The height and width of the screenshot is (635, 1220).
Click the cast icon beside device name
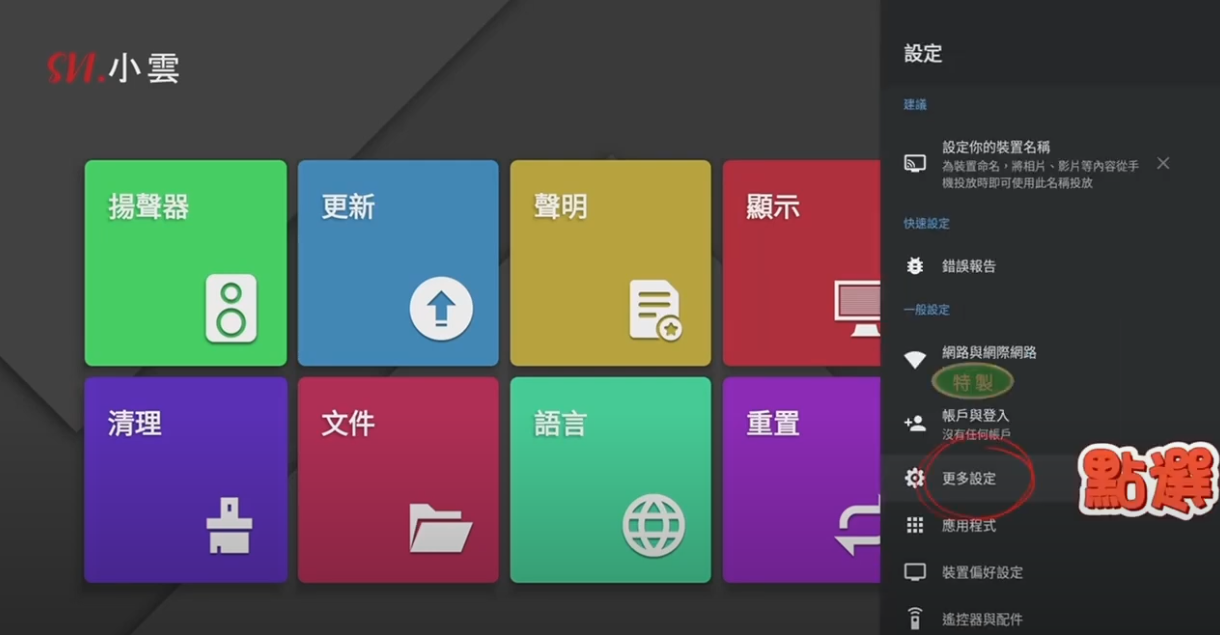[x=914, y=164]
